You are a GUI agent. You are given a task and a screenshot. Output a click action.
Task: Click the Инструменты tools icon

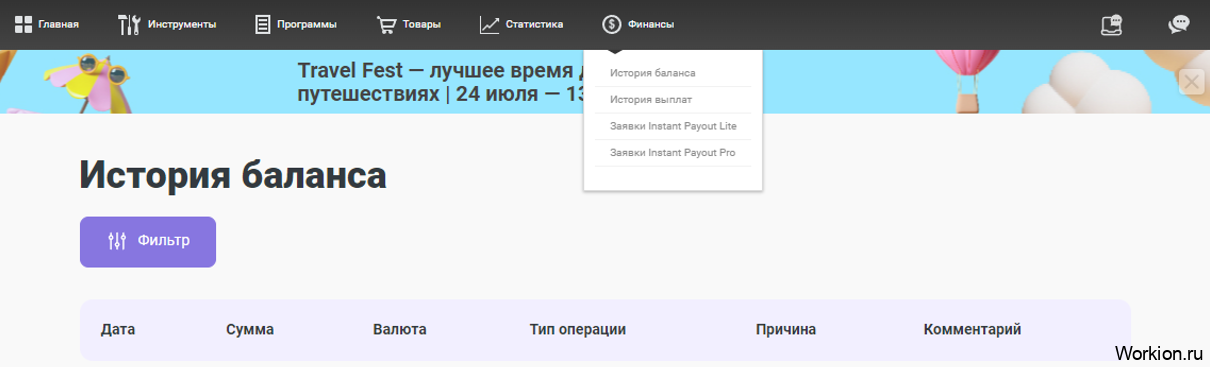129,24
